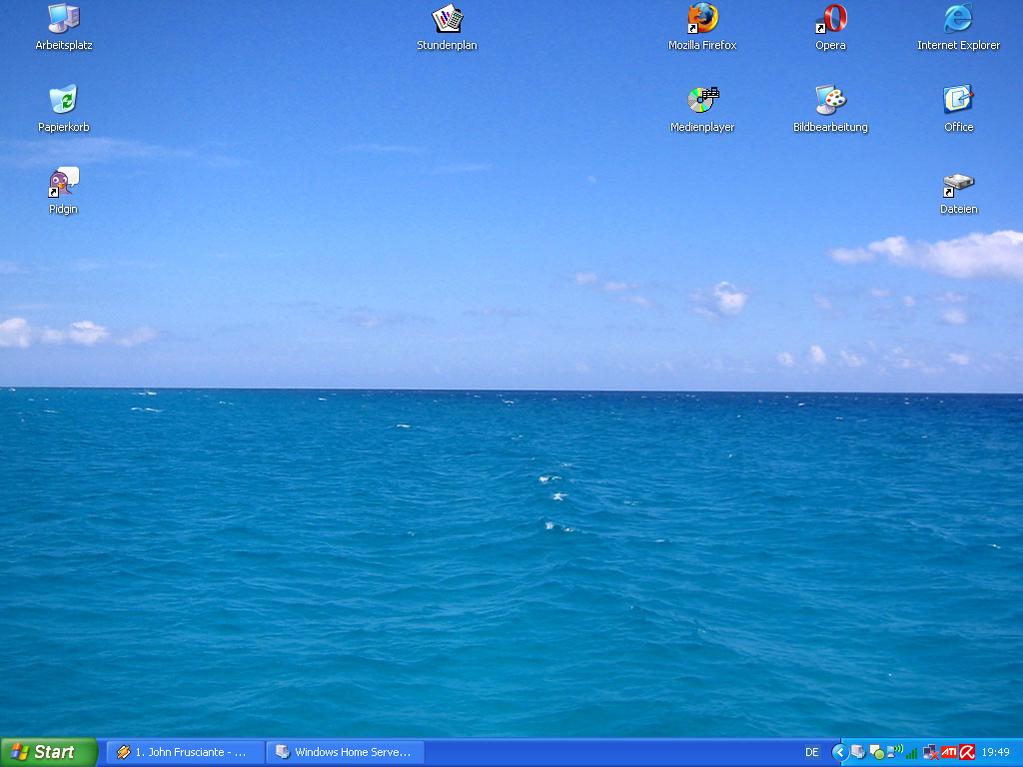Expand hidden system tray icons arrow
This screenshot has height=767, width=1023.
pyautogui.click(x=840, y=752)
